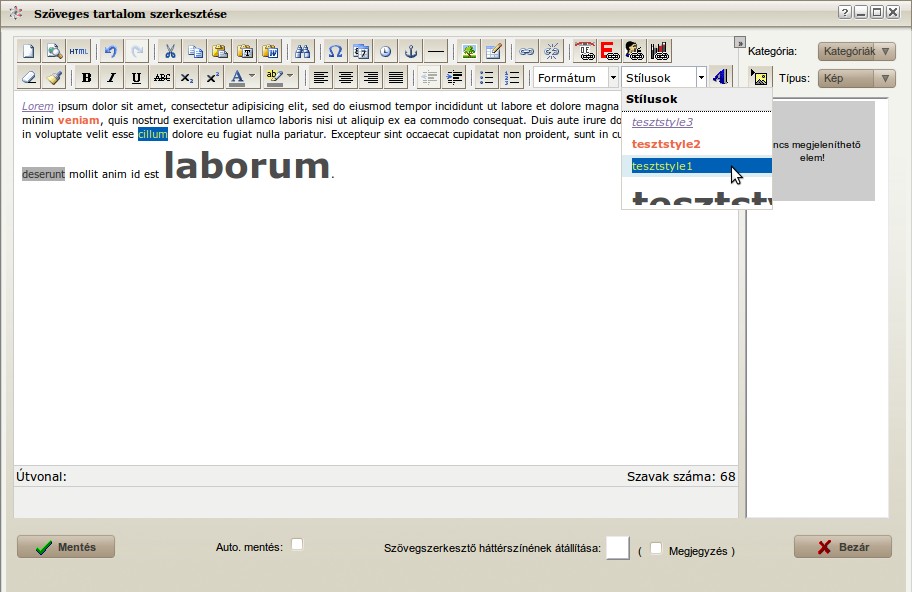Click the insert image tree icon
The image size is (912, 592).
point(468,51)
